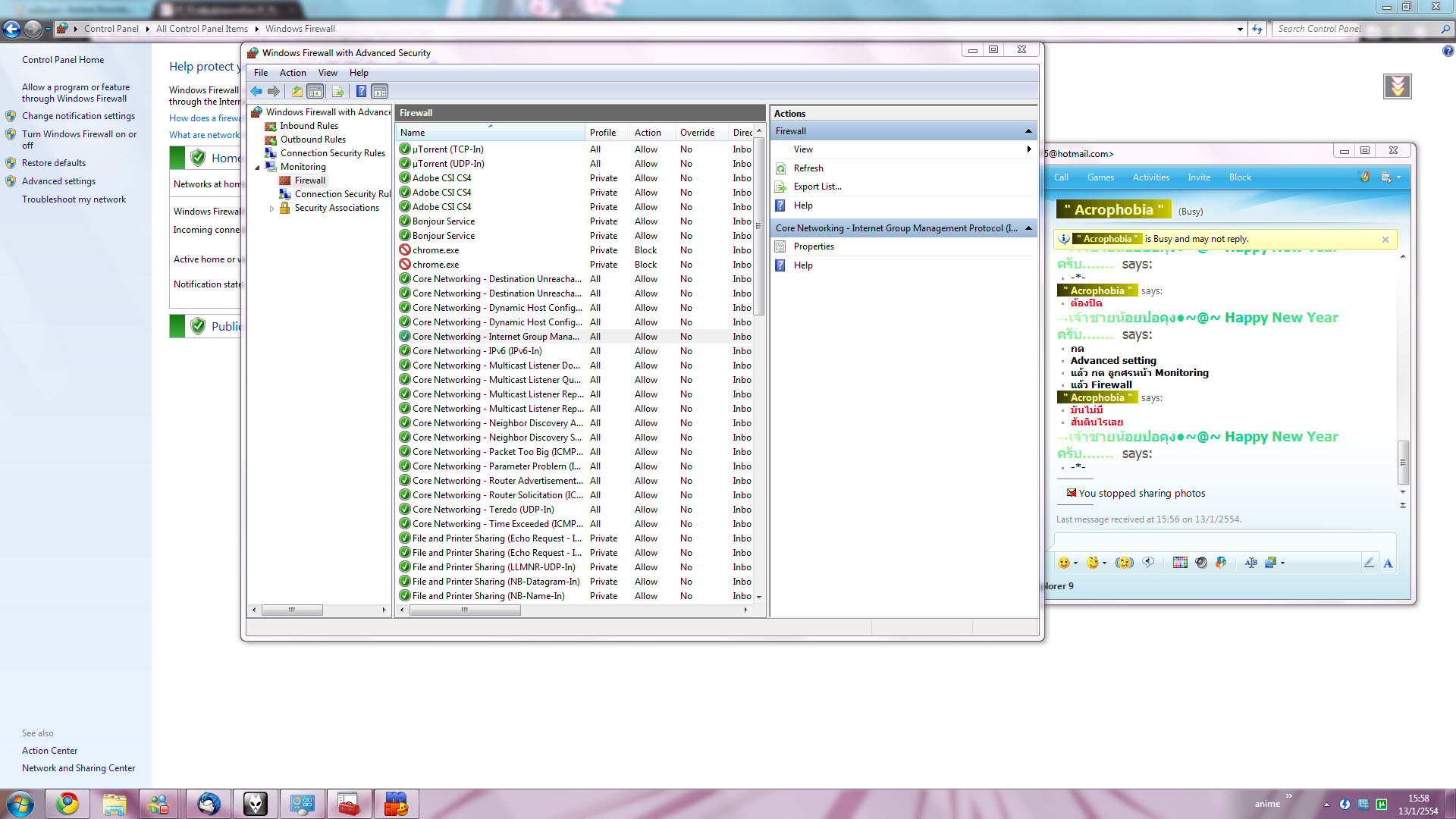The image size is (1456, 819).
Task: Toggle the handwriting pen mode in chat
Action: point(1369,563)
